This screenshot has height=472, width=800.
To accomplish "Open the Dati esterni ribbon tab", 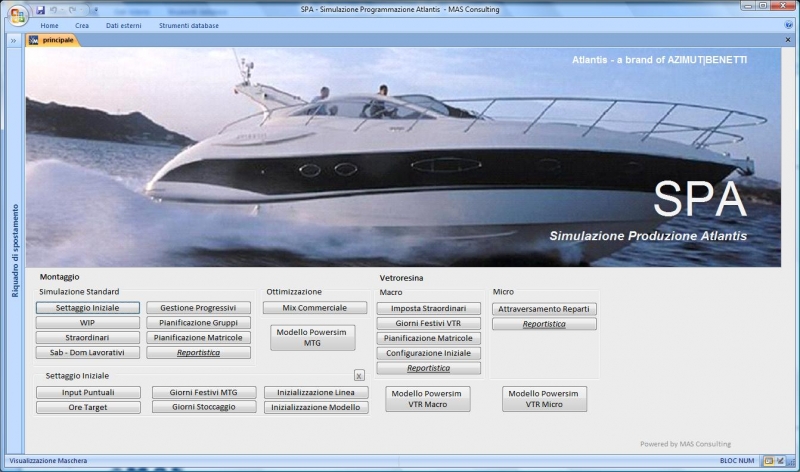I will (124, 25).
